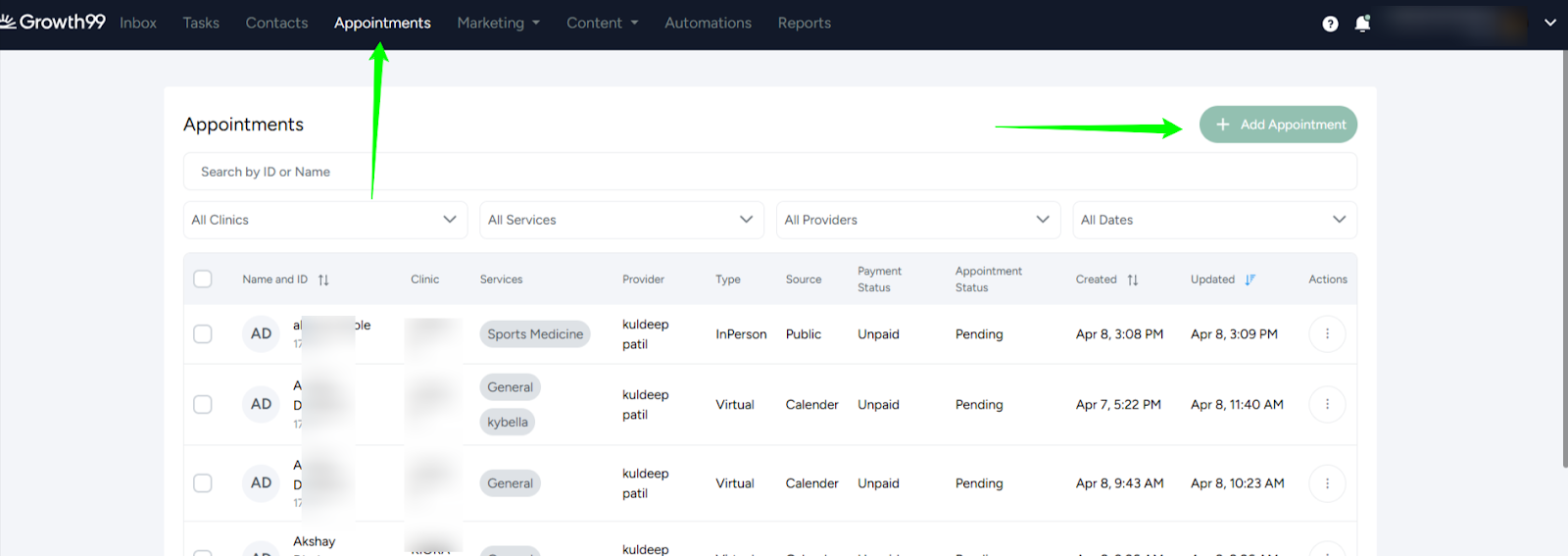This screenshot has height=556, width=1568.
Task: Expand the Marketing menu
Action: pyautogui.click(x=499, y=23)
